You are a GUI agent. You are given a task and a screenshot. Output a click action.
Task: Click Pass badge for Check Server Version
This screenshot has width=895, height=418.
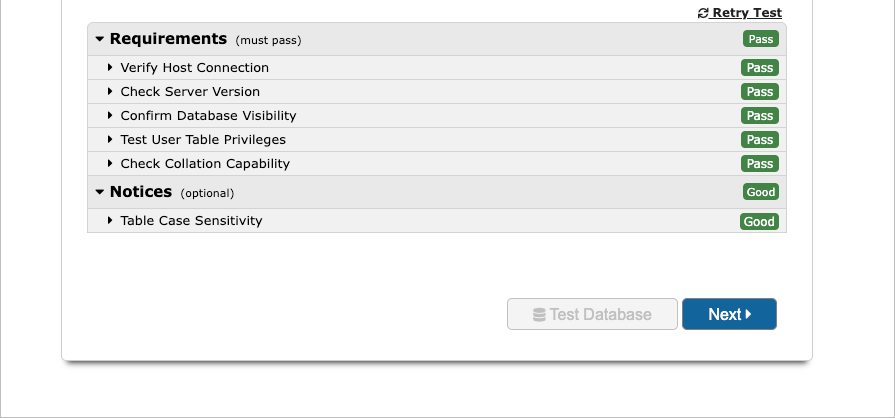(x=760, y=92)
